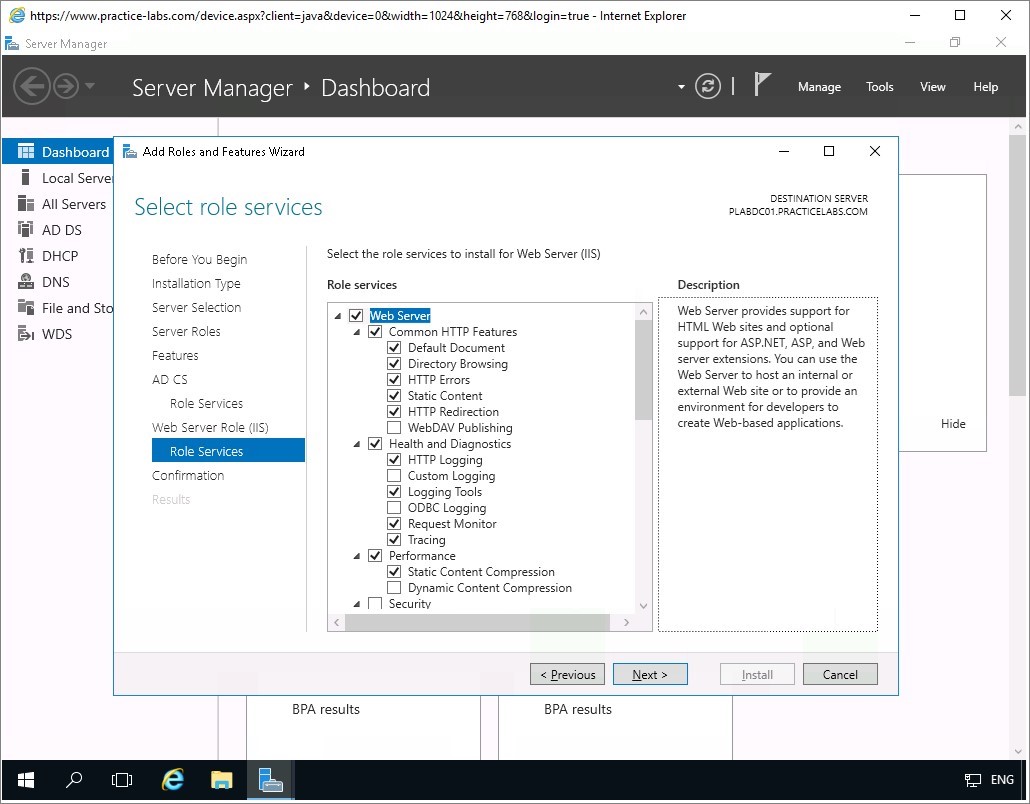Select the DNS sidebar icon
Screen dimensions: 1030x804
(26, 282)
